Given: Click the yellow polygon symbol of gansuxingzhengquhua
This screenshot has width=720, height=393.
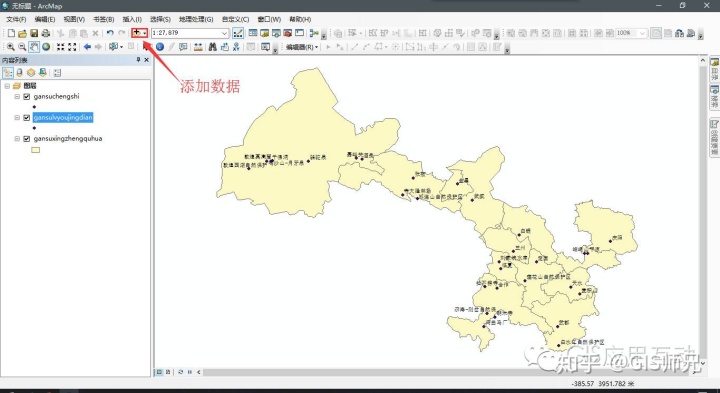Looking at the screenshot, I should pos(35,150).
